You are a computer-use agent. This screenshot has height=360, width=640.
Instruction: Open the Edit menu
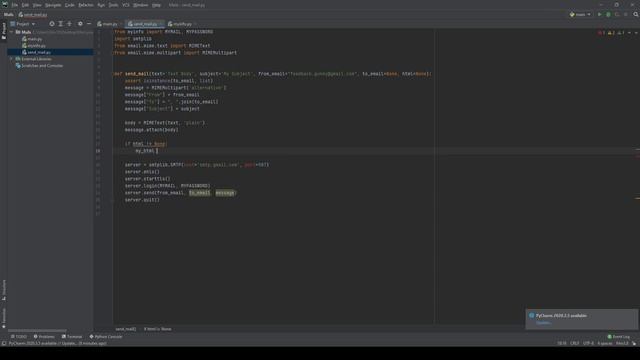[25, 5]
